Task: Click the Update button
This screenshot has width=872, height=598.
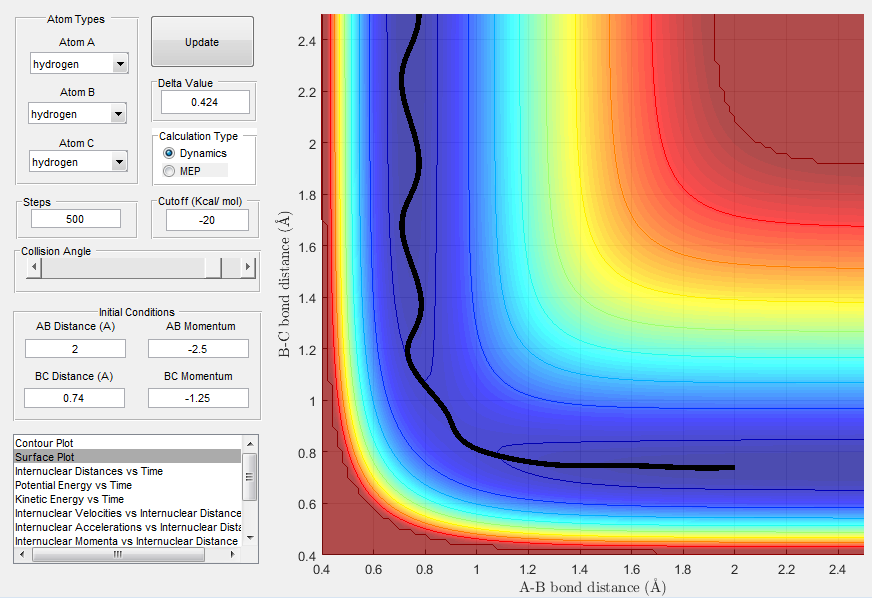Action: (x=202, y=42)
